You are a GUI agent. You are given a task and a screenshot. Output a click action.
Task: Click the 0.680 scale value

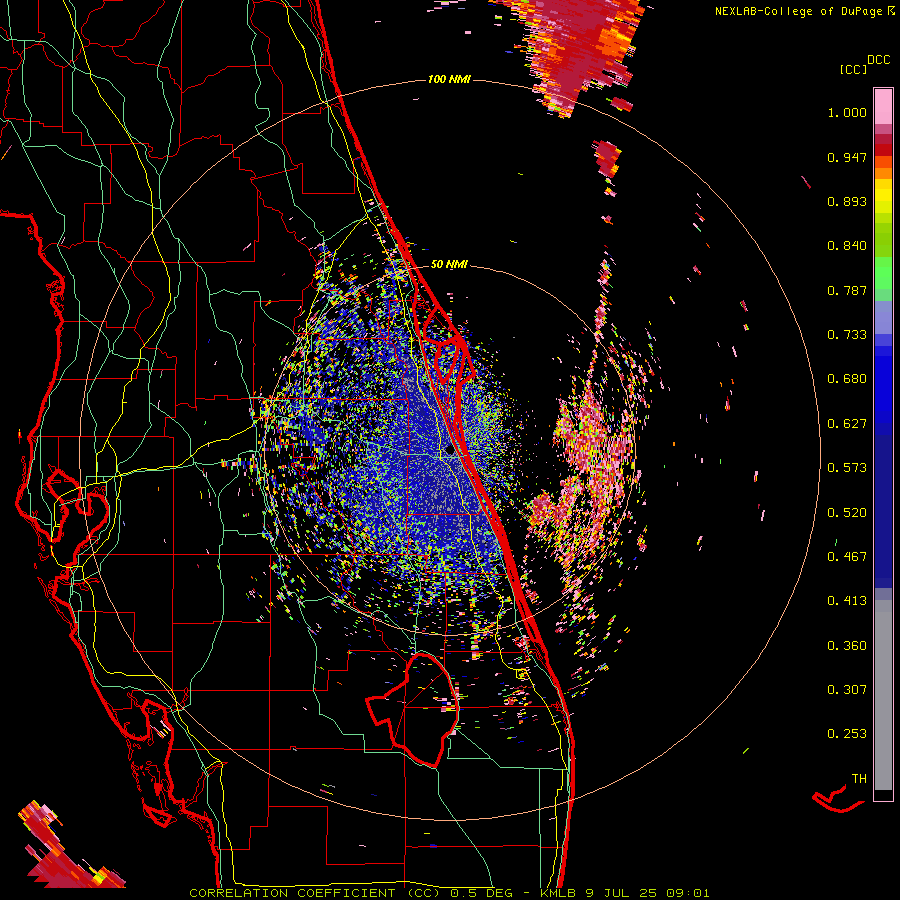click(847, 379)
